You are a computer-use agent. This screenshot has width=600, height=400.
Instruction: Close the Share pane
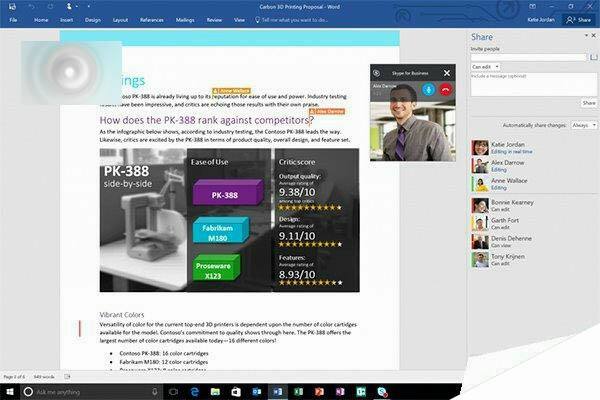pos(593,37)
